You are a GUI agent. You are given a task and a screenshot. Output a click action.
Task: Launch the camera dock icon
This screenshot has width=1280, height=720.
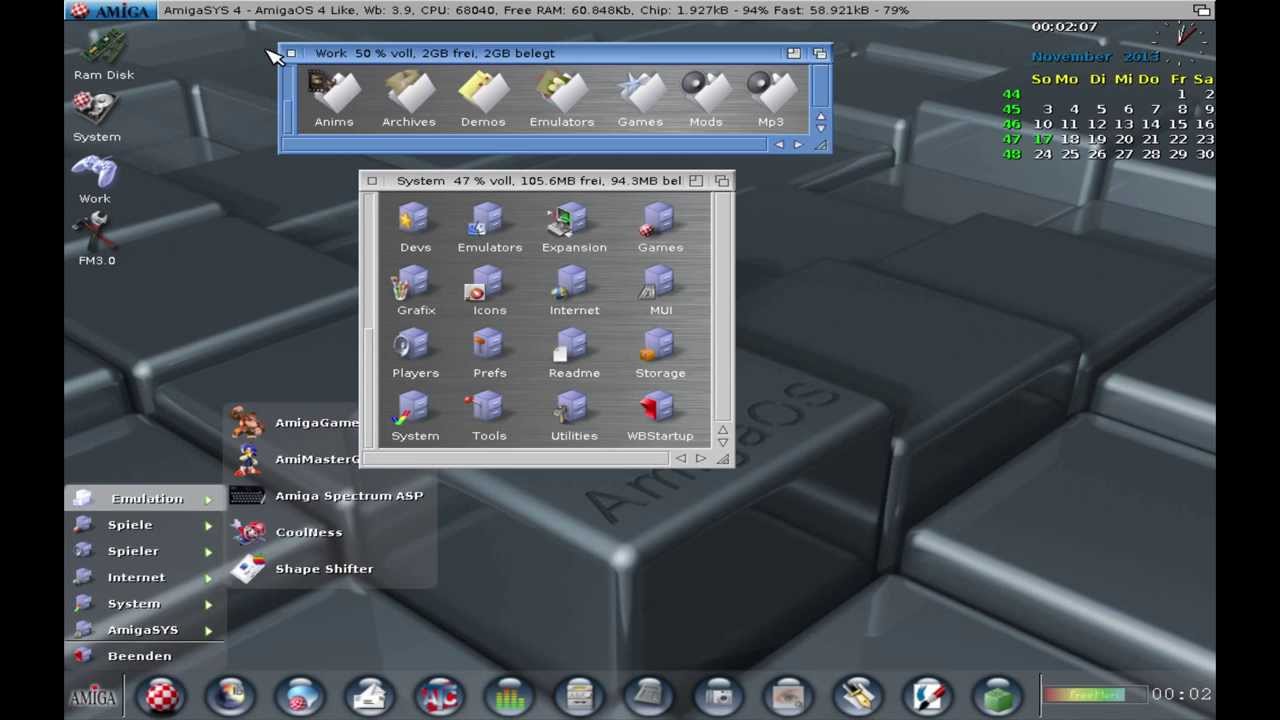(x=719, y=696)
